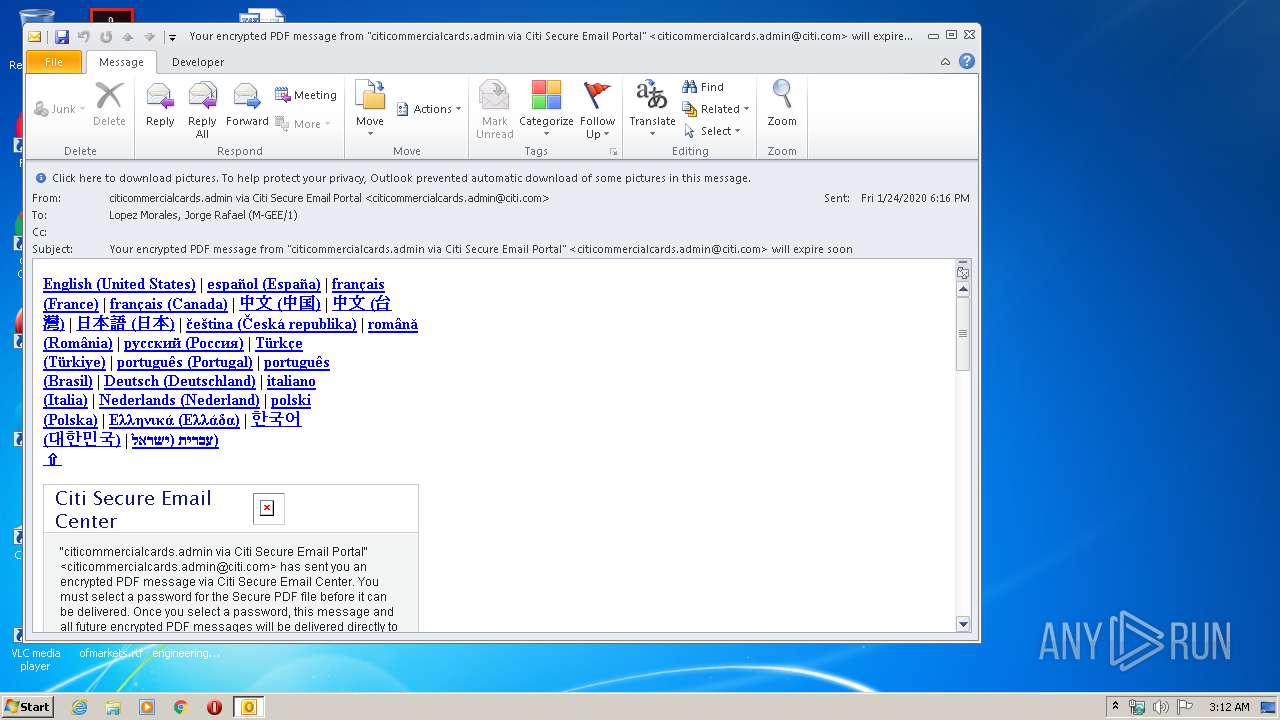Choose the español (España) link

point(264,284)
